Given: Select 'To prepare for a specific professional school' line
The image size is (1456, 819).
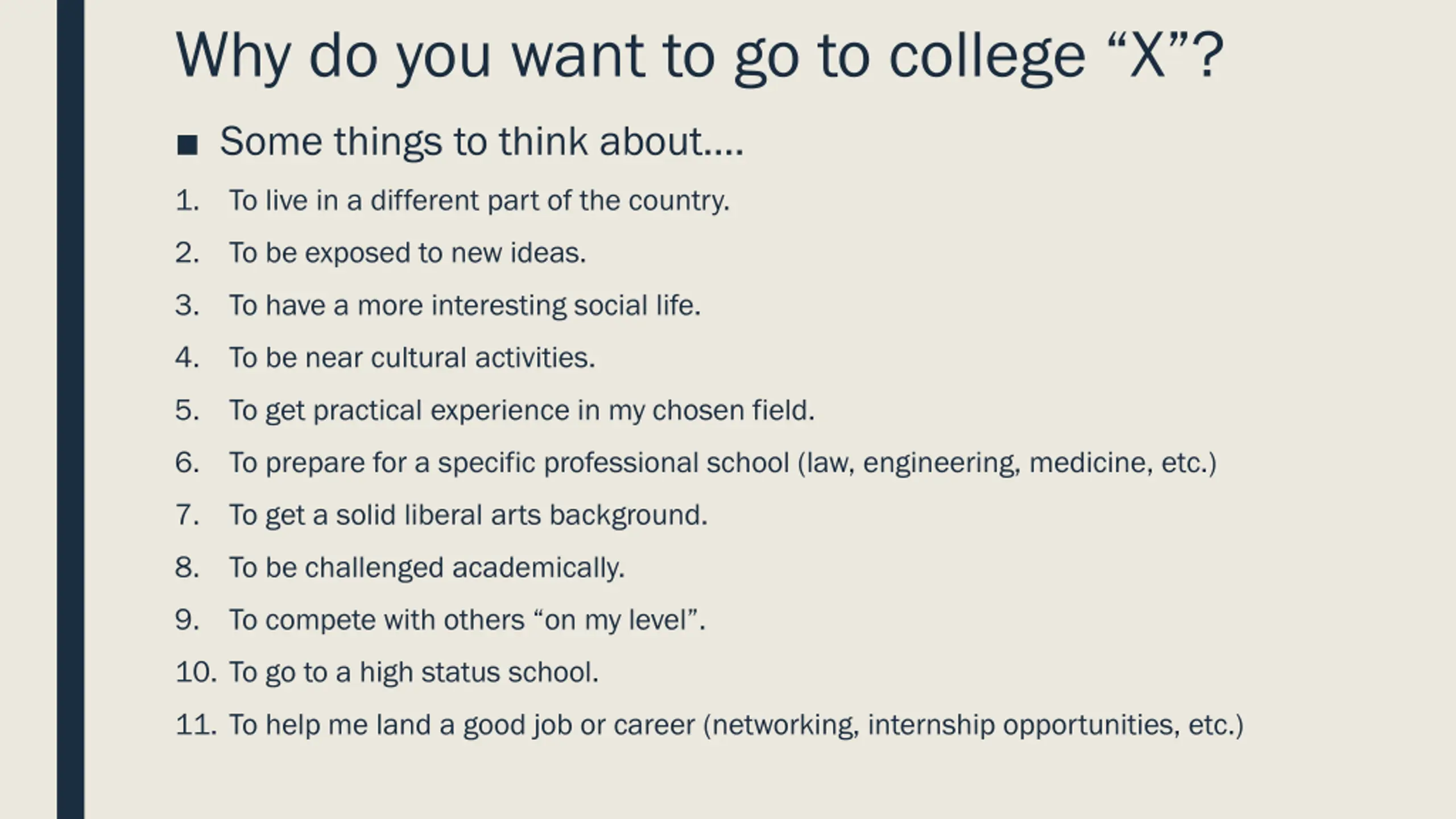Looking at the screenshot, I should coord(722,462).
